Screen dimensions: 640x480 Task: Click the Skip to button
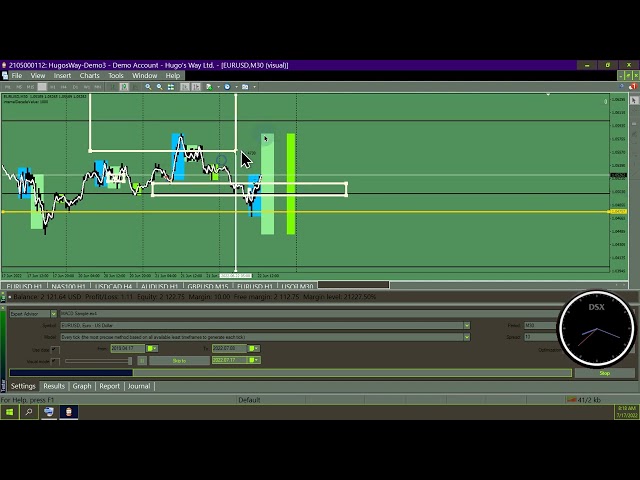[x=179, y=360]
